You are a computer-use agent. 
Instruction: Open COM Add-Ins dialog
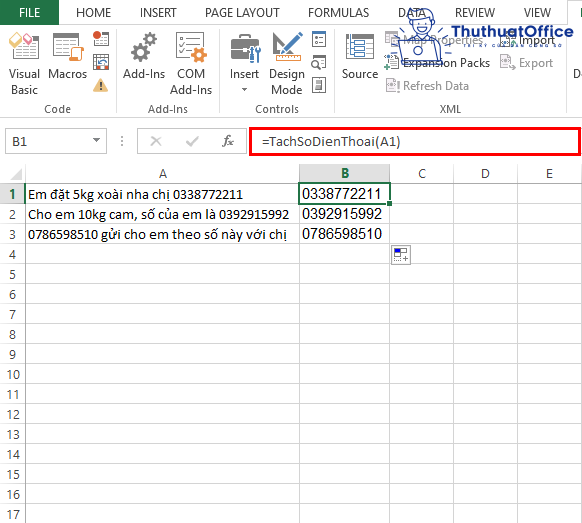(191, 64)
